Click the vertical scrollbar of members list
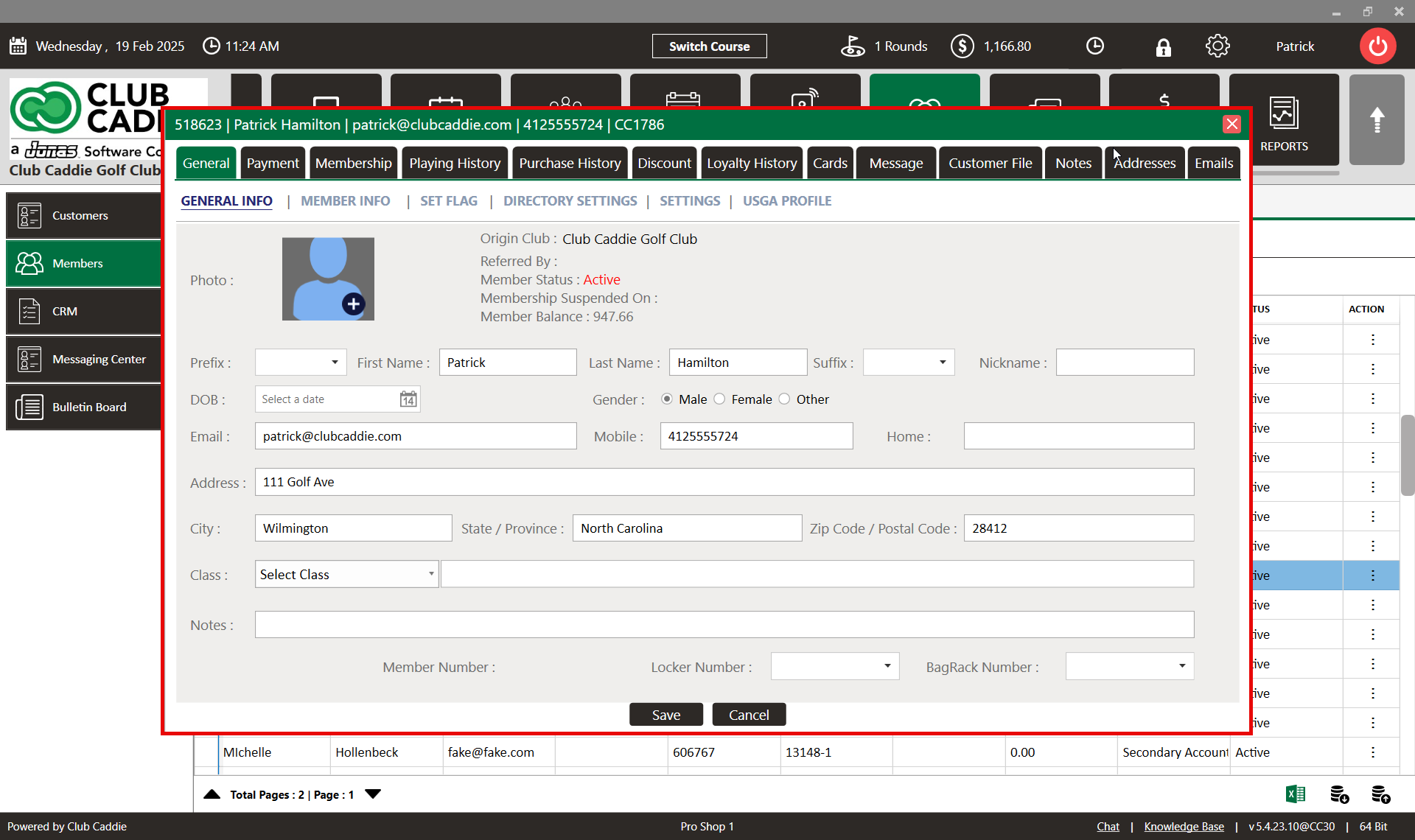This screenshot has height=840, width=1415. click(x=1408, y=455)
